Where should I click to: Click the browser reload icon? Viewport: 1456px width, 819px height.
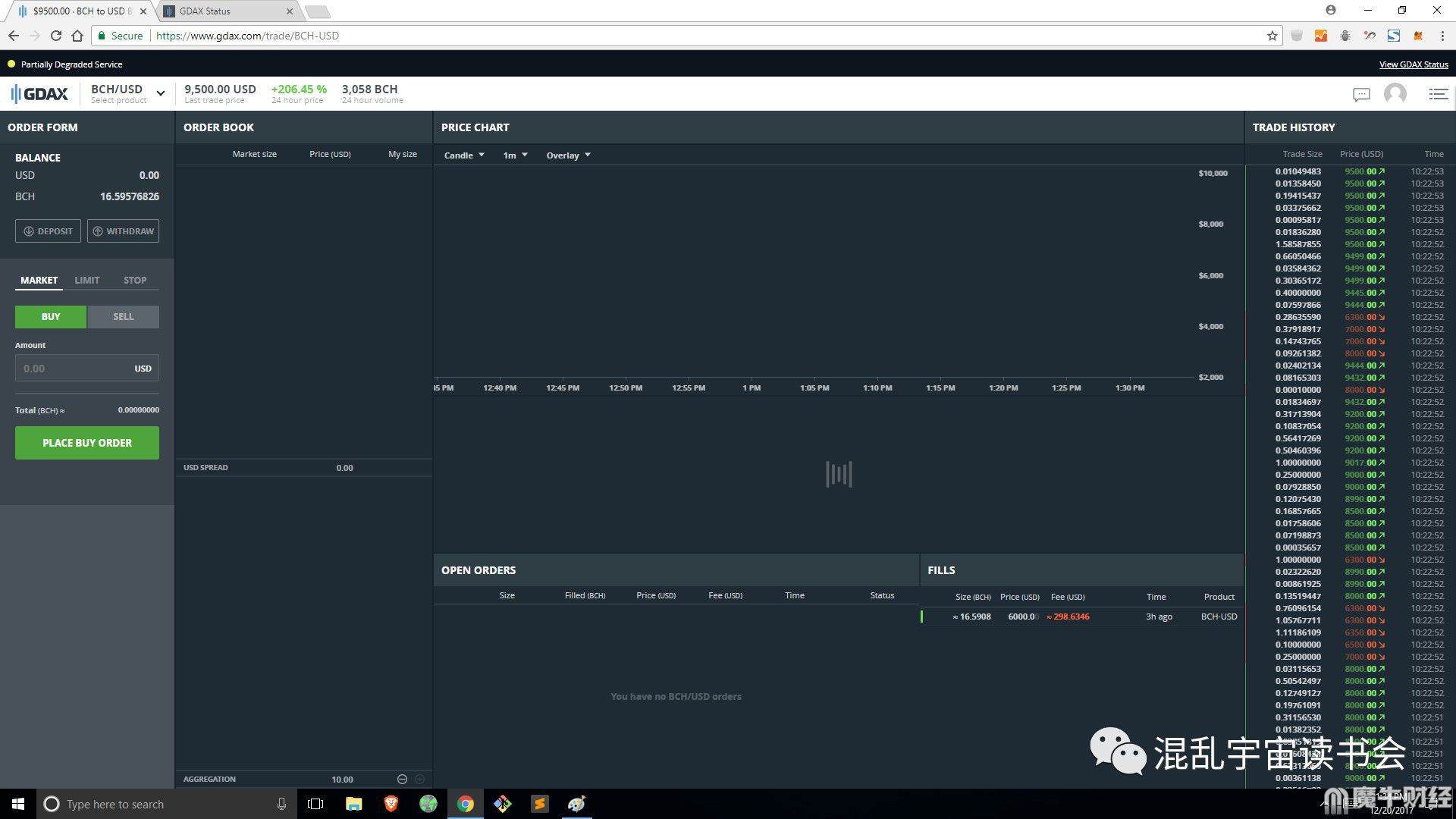56,36
